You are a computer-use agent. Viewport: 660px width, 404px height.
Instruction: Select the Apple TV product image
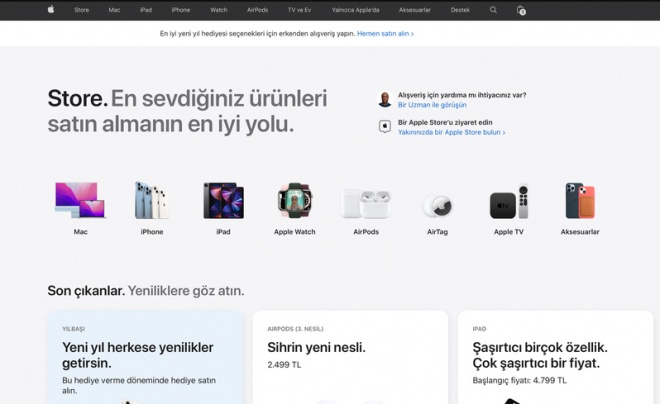tap(508, 201)
